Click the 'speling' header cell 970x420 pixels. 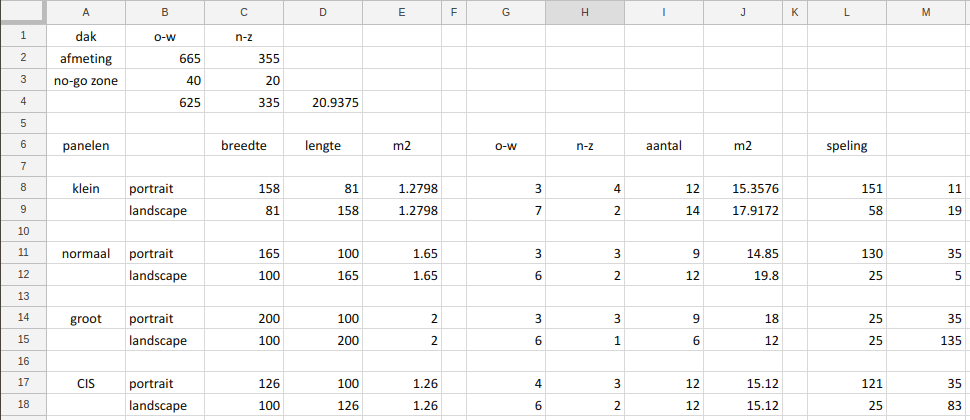[847, 145]
